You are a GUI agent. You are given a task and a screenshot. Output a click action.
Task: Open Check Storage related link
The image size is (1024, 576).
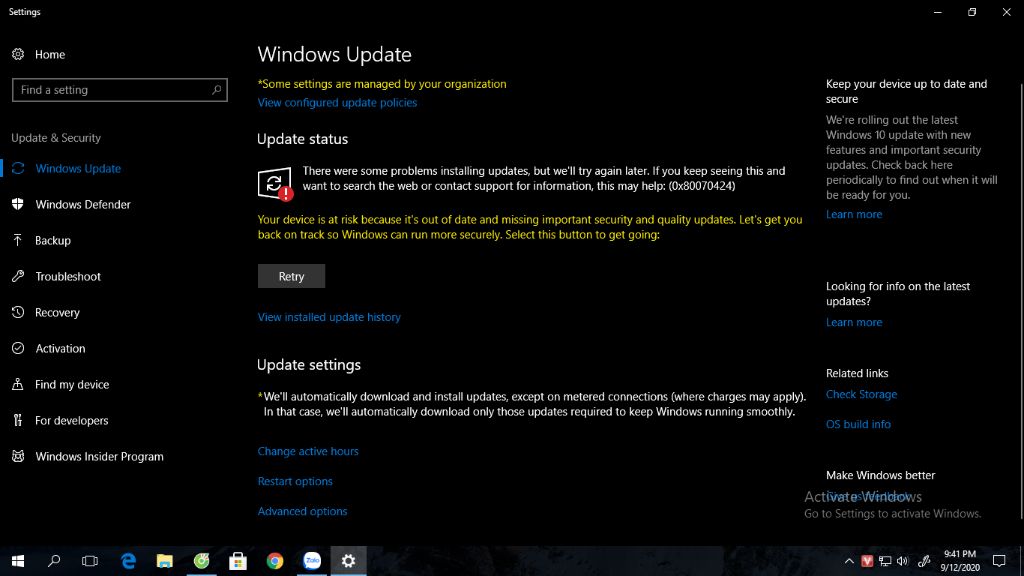point(861,394)
